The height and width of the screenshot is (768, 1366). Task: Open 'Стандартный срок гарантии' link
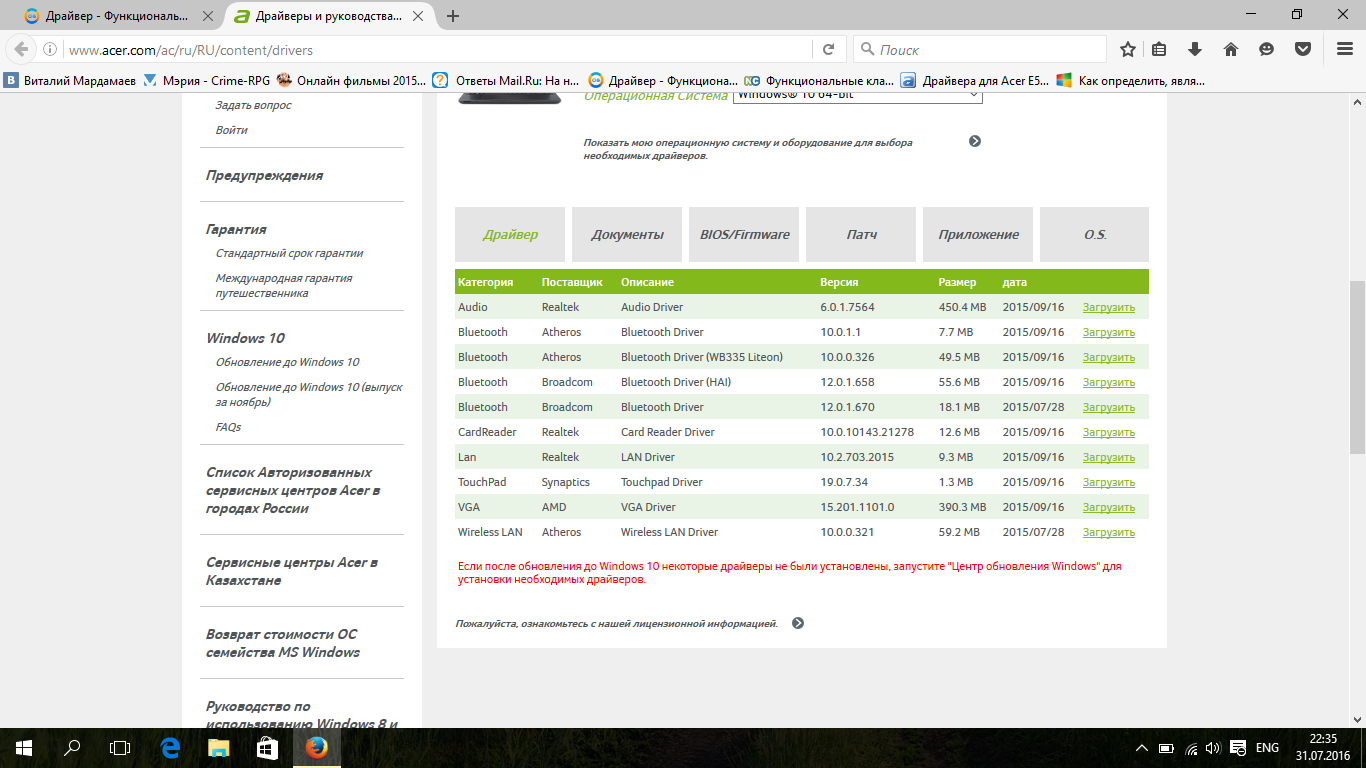pos(290,253)
